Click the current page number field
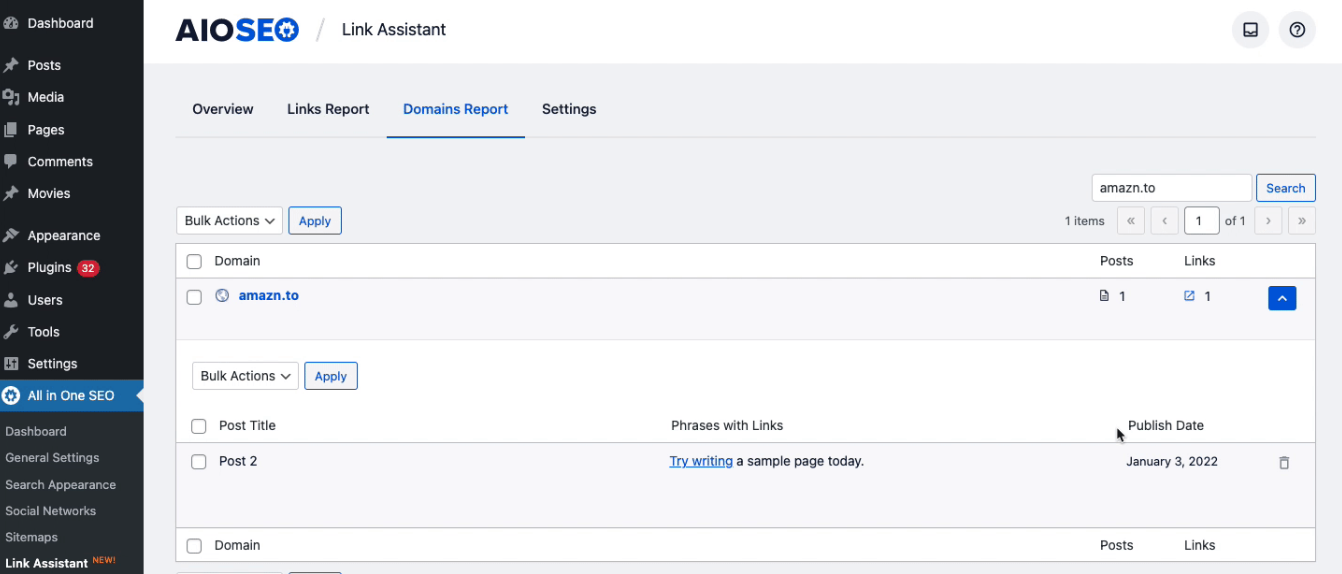This screenshot has height=574, width=1342. coord(1201,221)
